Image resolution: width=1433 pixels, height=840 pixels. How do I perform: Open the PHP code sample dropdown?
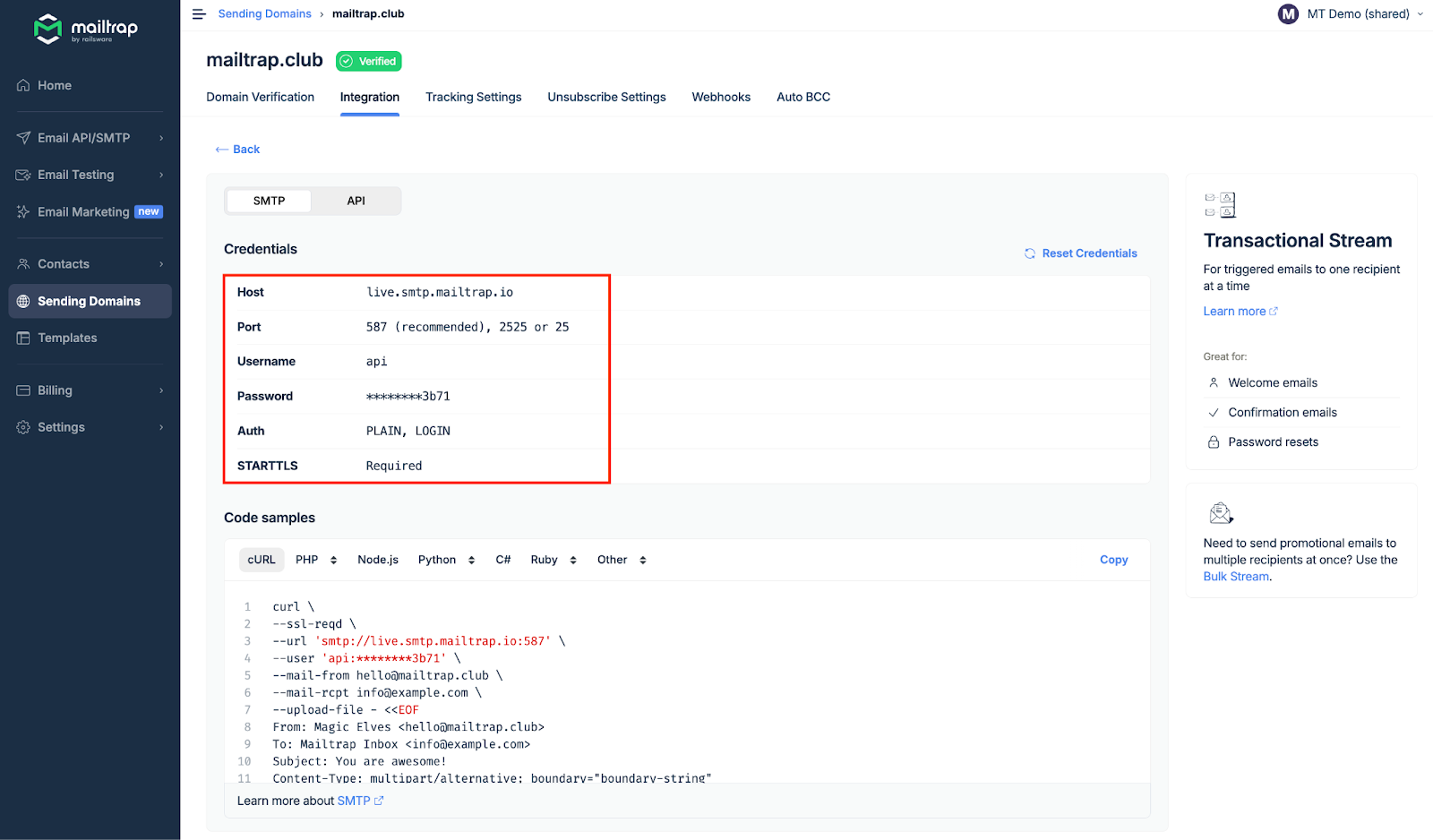pyautogui.click(x=316, y=561)
